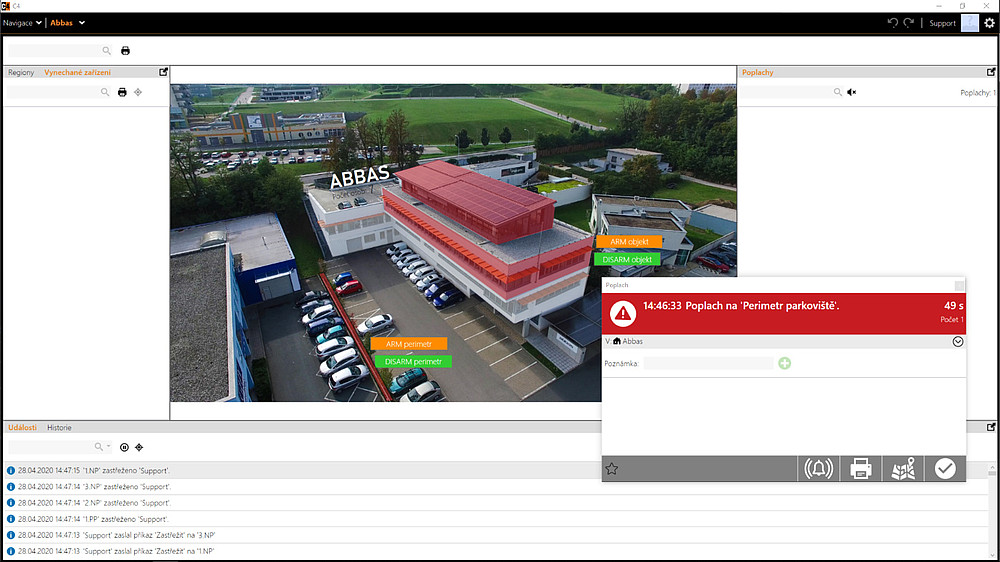Click the ARM perimetr button on map

click(x=408, y=344)
